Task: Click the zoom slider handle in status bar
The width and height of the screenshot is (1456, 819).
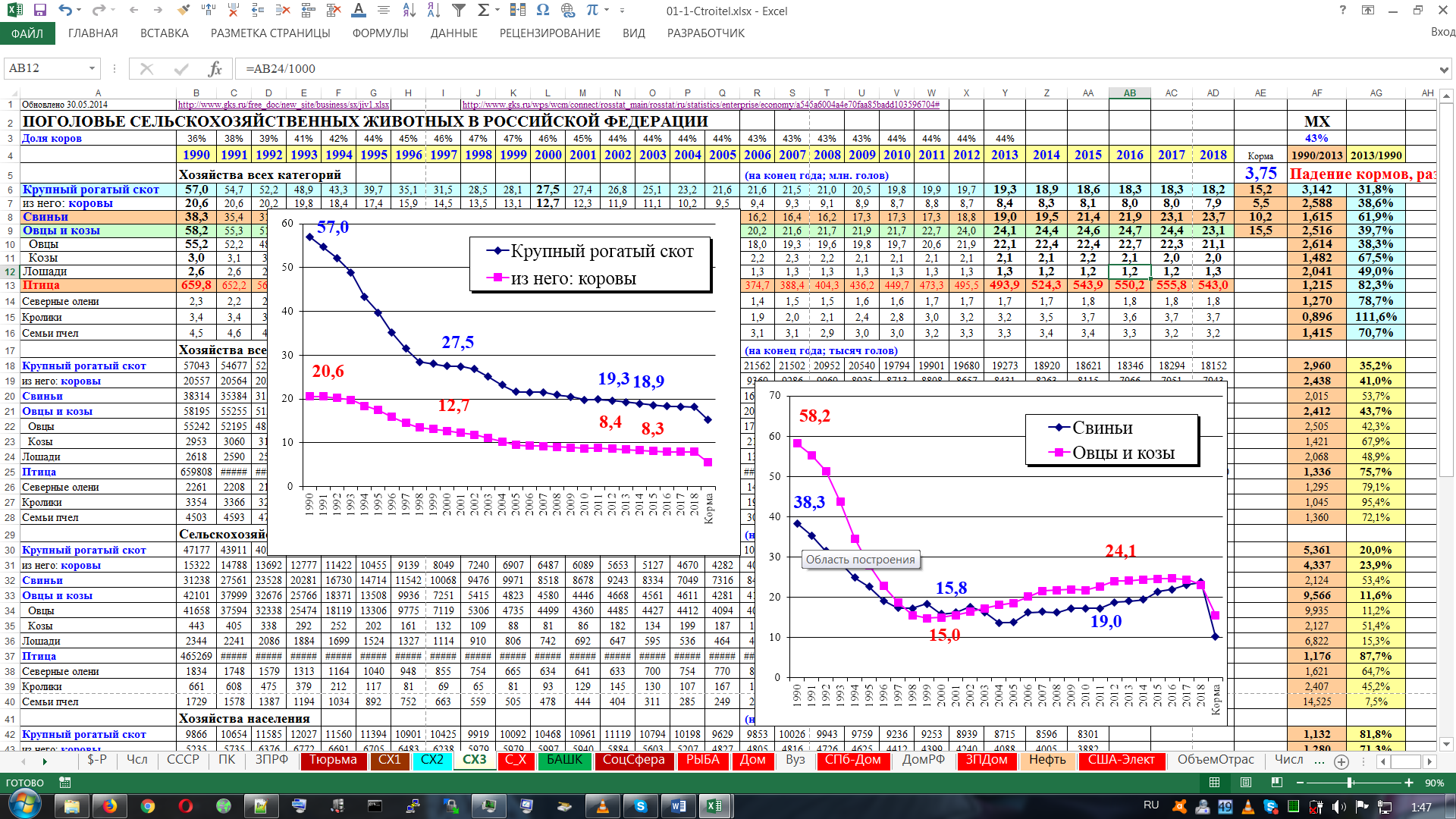Action: [1351, 783]
